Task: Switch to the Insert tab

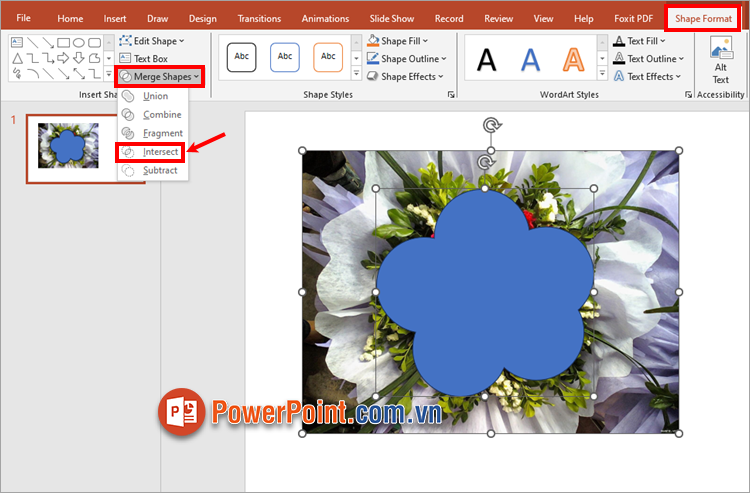Action: point(115,19)
